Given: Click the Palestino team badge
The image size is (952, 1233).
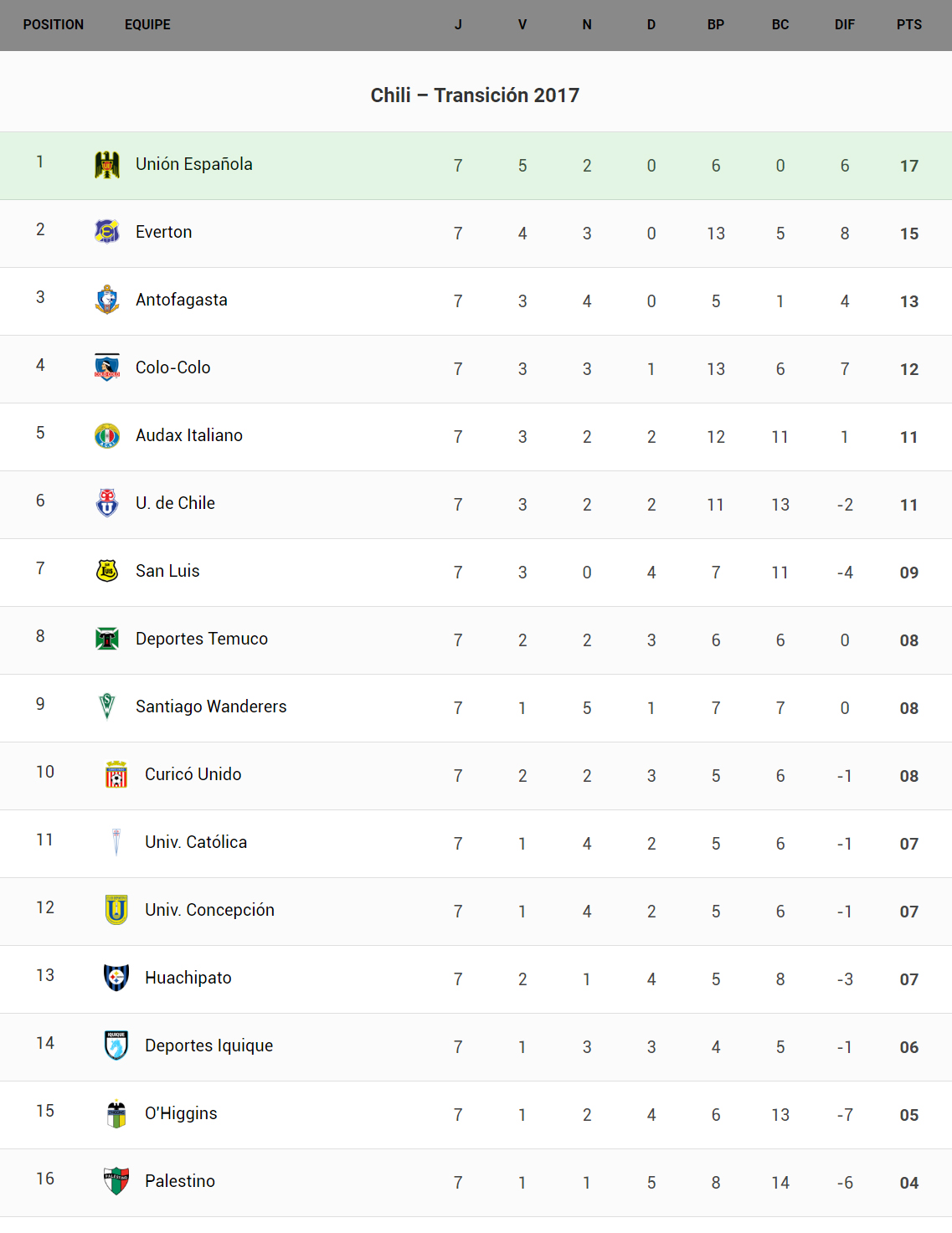Looking at the screenshot, I should pyautogui.click(x=116, y=1181).
